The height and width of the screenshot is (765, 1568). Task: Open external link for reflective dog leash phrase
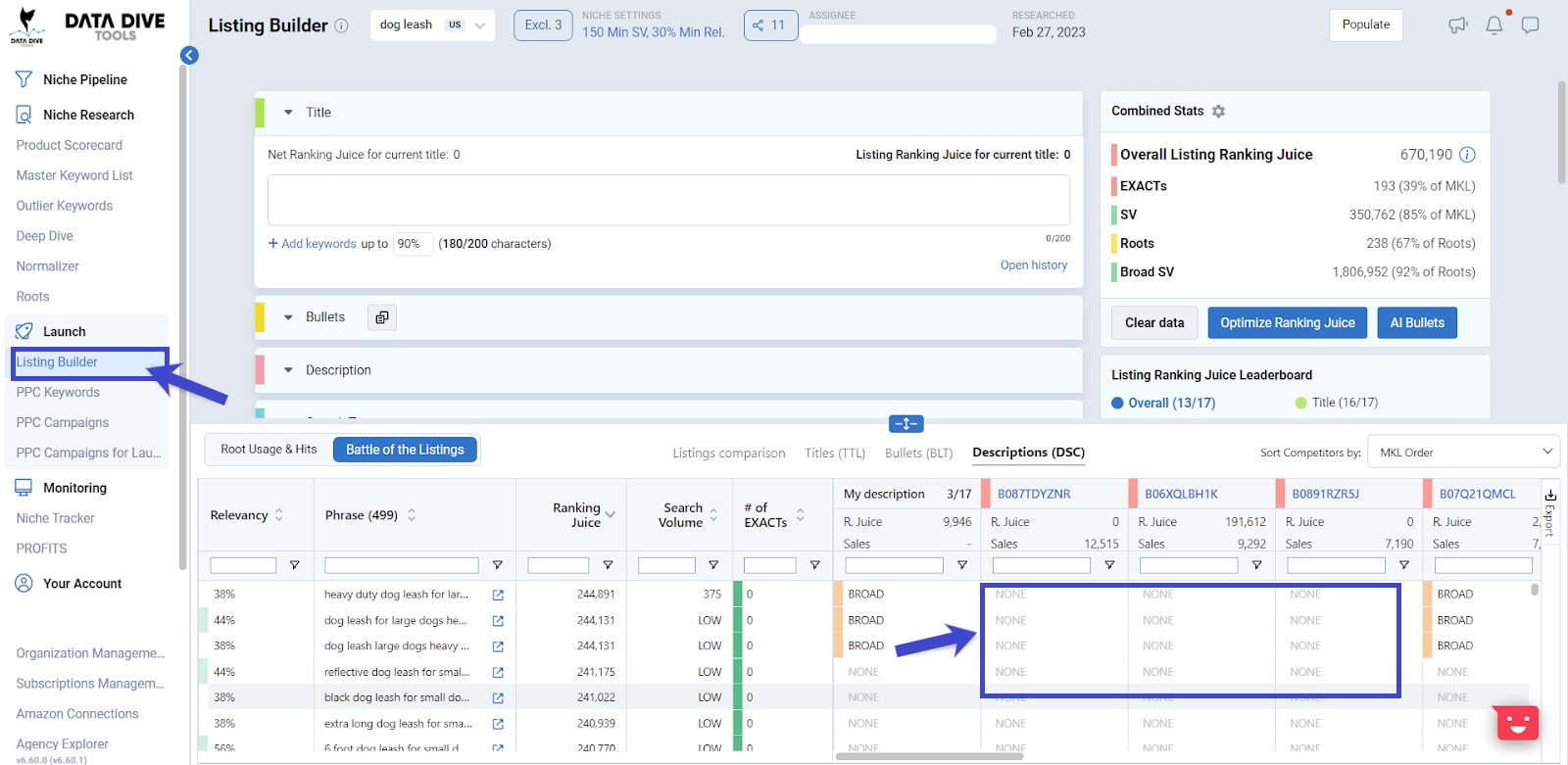point(498,672)
